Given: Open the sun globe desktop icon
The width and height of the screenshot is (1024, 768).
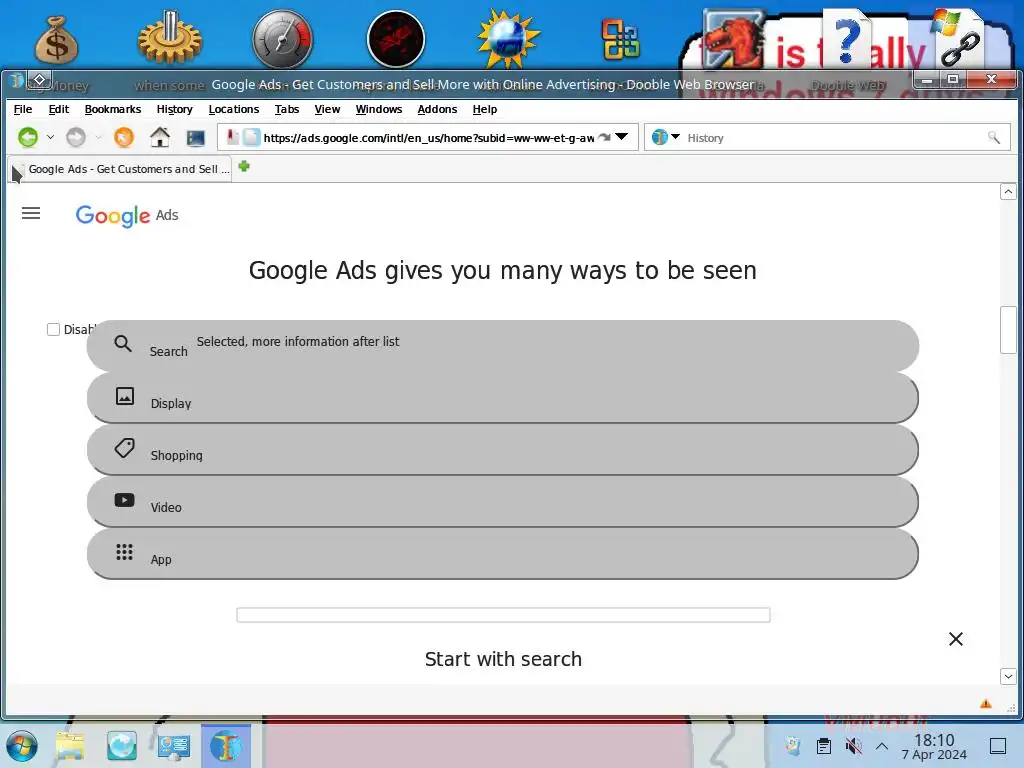Looking at the screenshot, I should point(508,38).
